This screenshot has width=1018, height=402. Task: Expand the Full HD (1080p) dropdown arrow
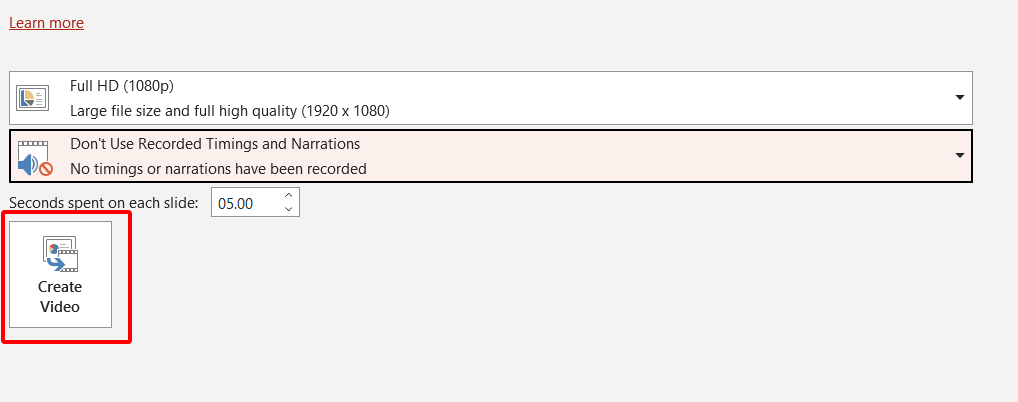click(x=959, y=97)
